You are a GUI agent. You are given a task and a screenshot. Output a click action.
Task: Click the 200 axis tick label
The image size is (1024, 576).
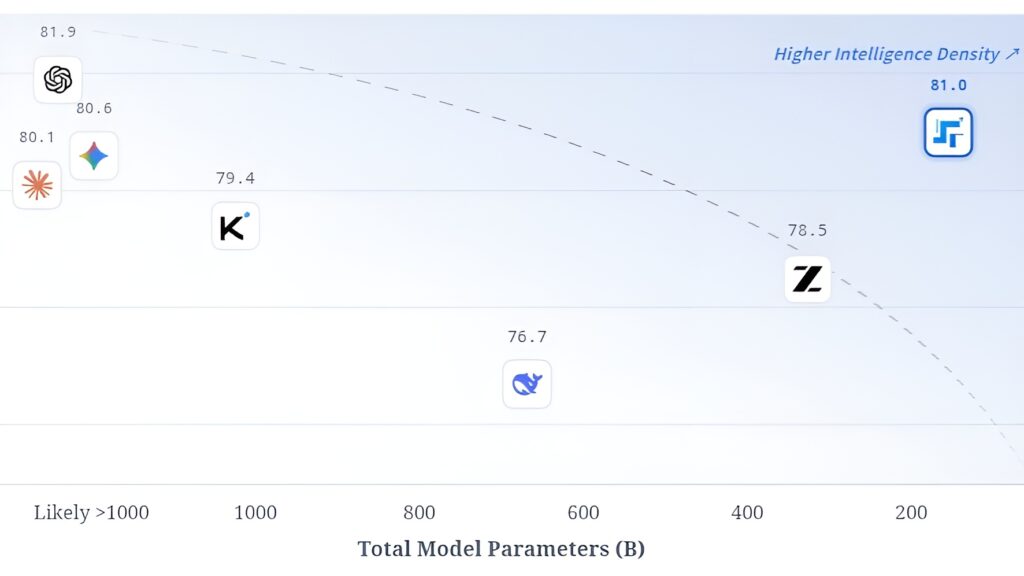[x=911, y=513]
